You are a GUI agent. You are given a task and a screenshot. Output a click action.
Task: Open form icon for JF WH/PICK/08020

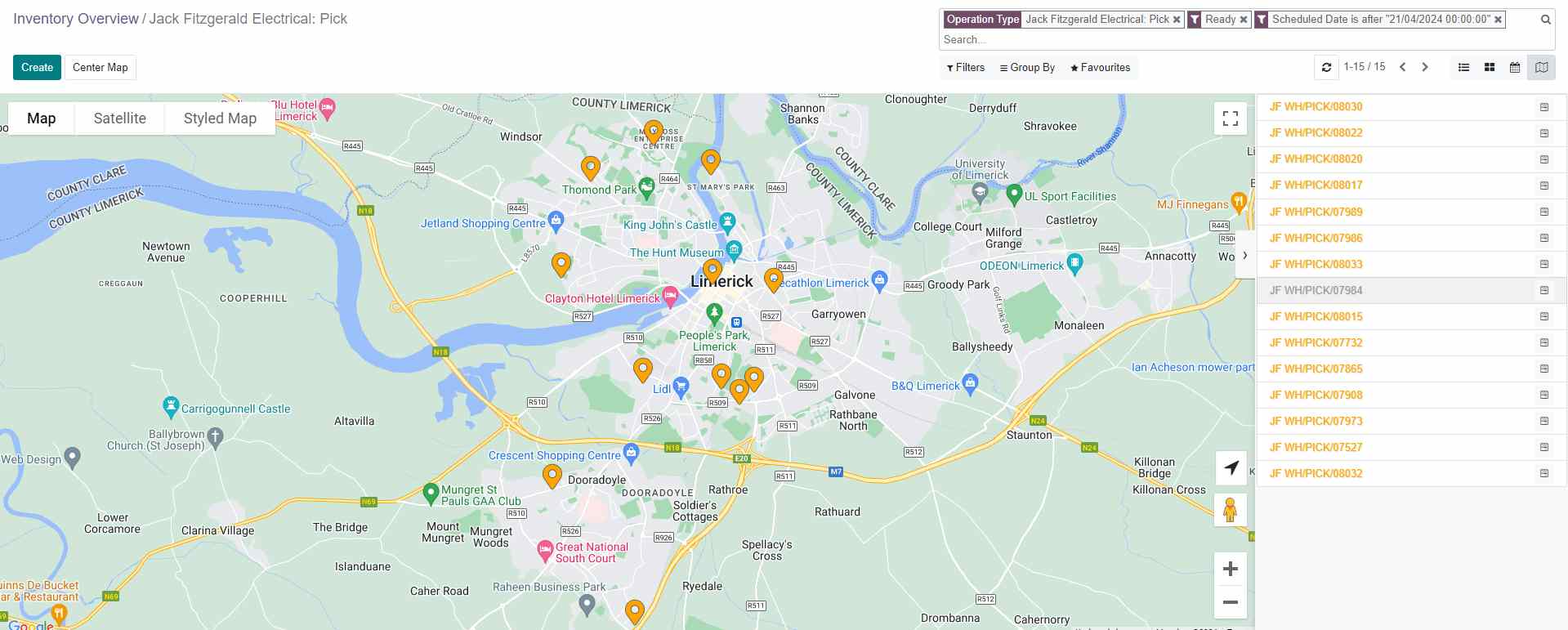tap(1544, 159)
